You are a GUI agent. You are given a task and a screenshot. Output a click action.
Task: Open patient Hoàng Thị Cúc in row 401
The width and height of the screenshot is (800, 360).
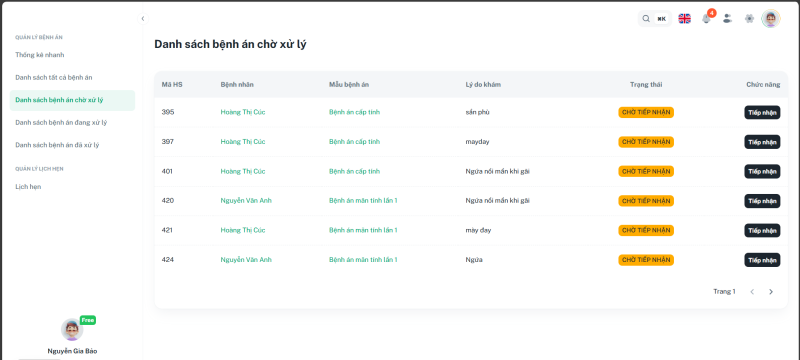click(243, 171)
